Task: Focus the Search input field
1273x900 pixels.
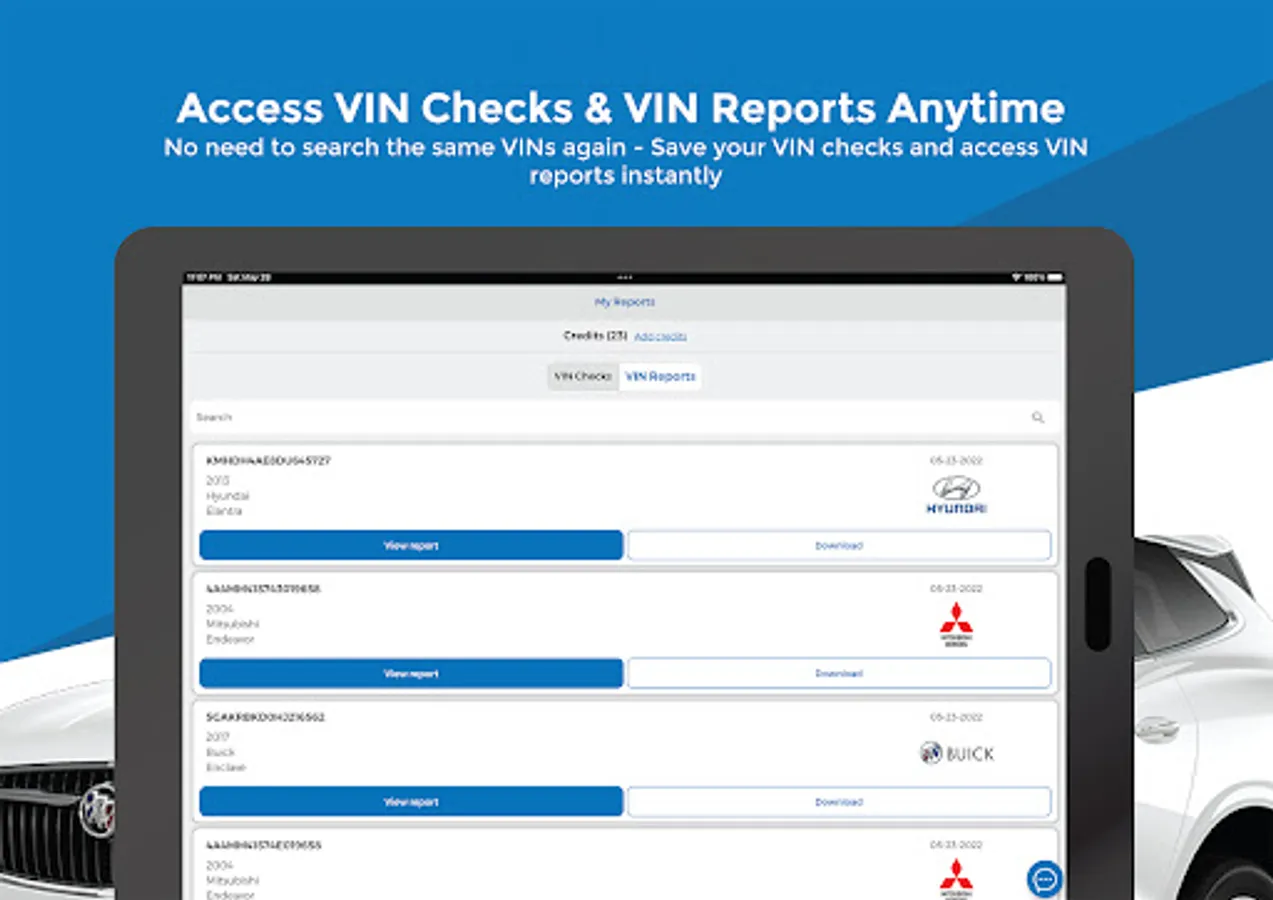Action: (x=624, y=417)
